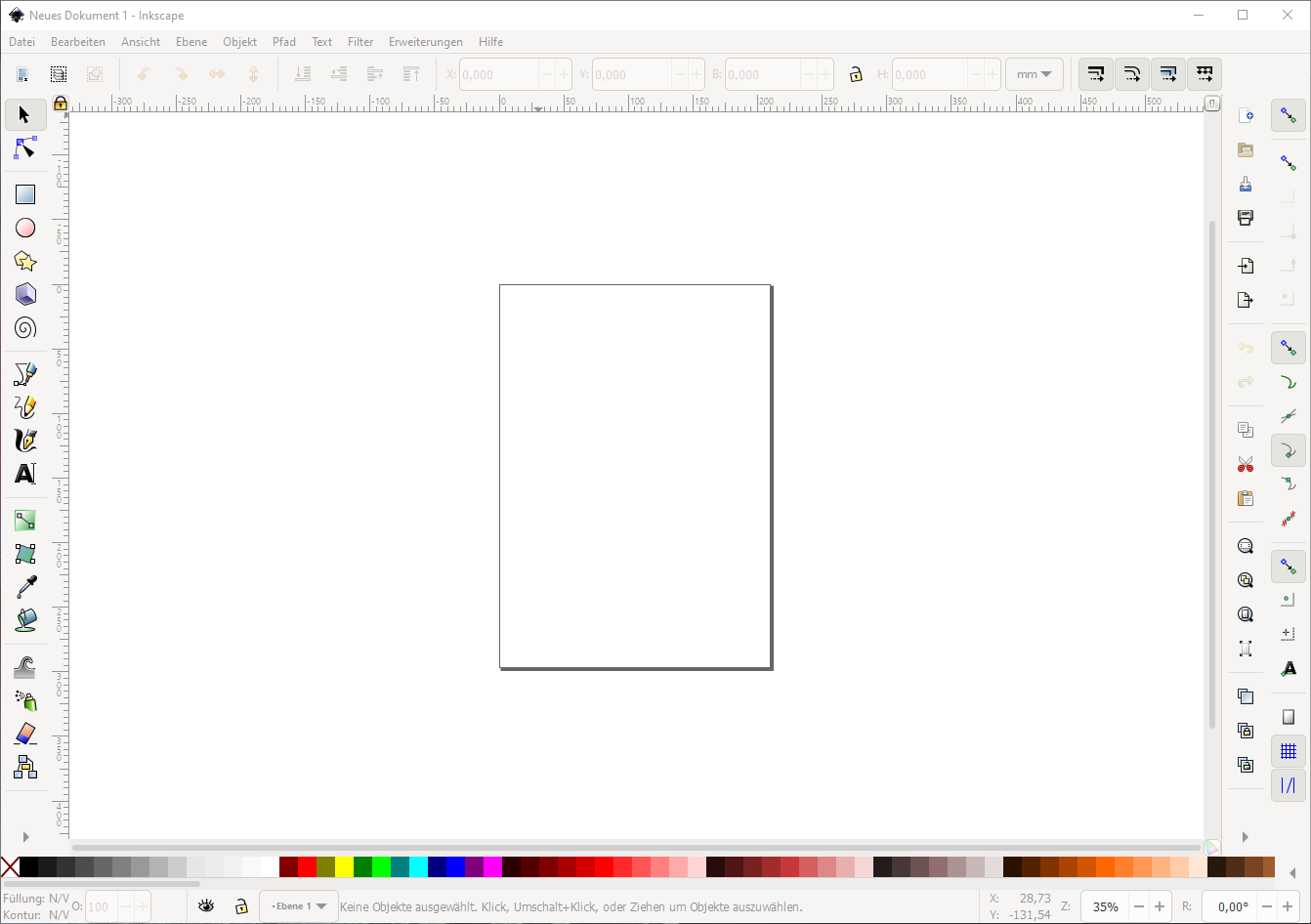Activate the Spiral tool
The image size is (1311, 924).
(x=25, y=327)
